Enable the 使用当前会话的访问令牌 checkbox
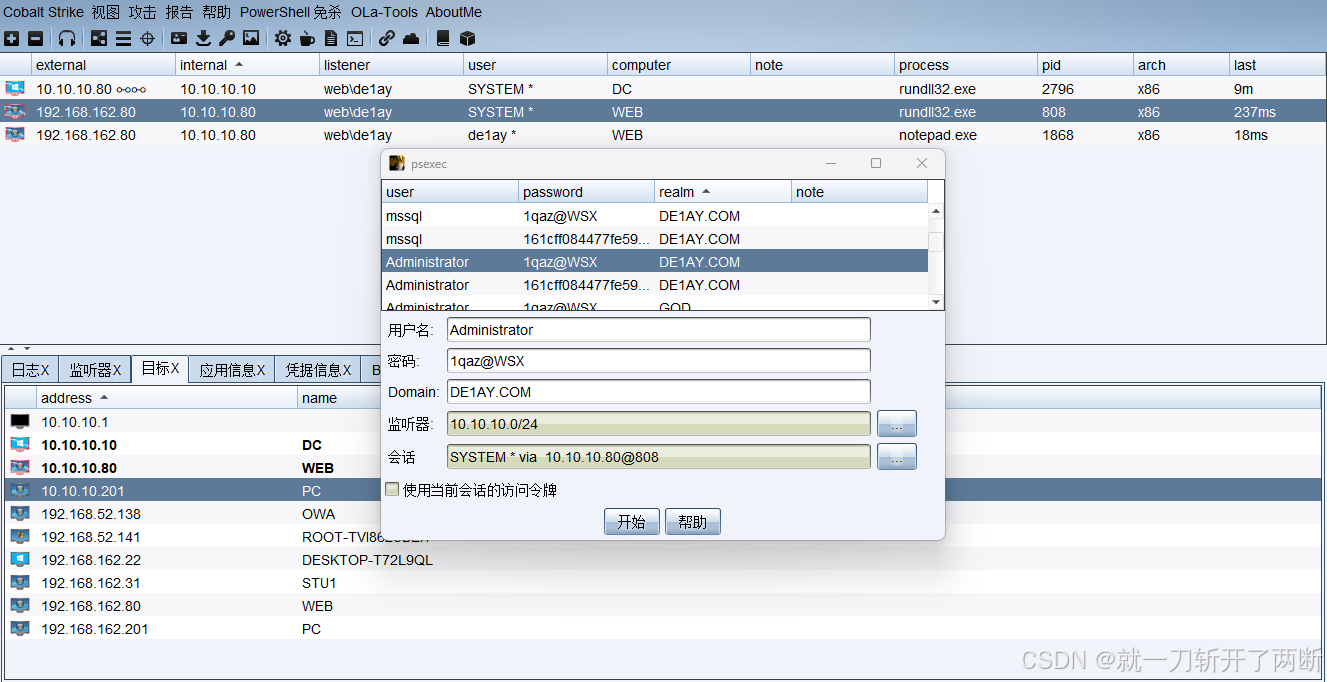1327x682 pixels. coord(392,489)
